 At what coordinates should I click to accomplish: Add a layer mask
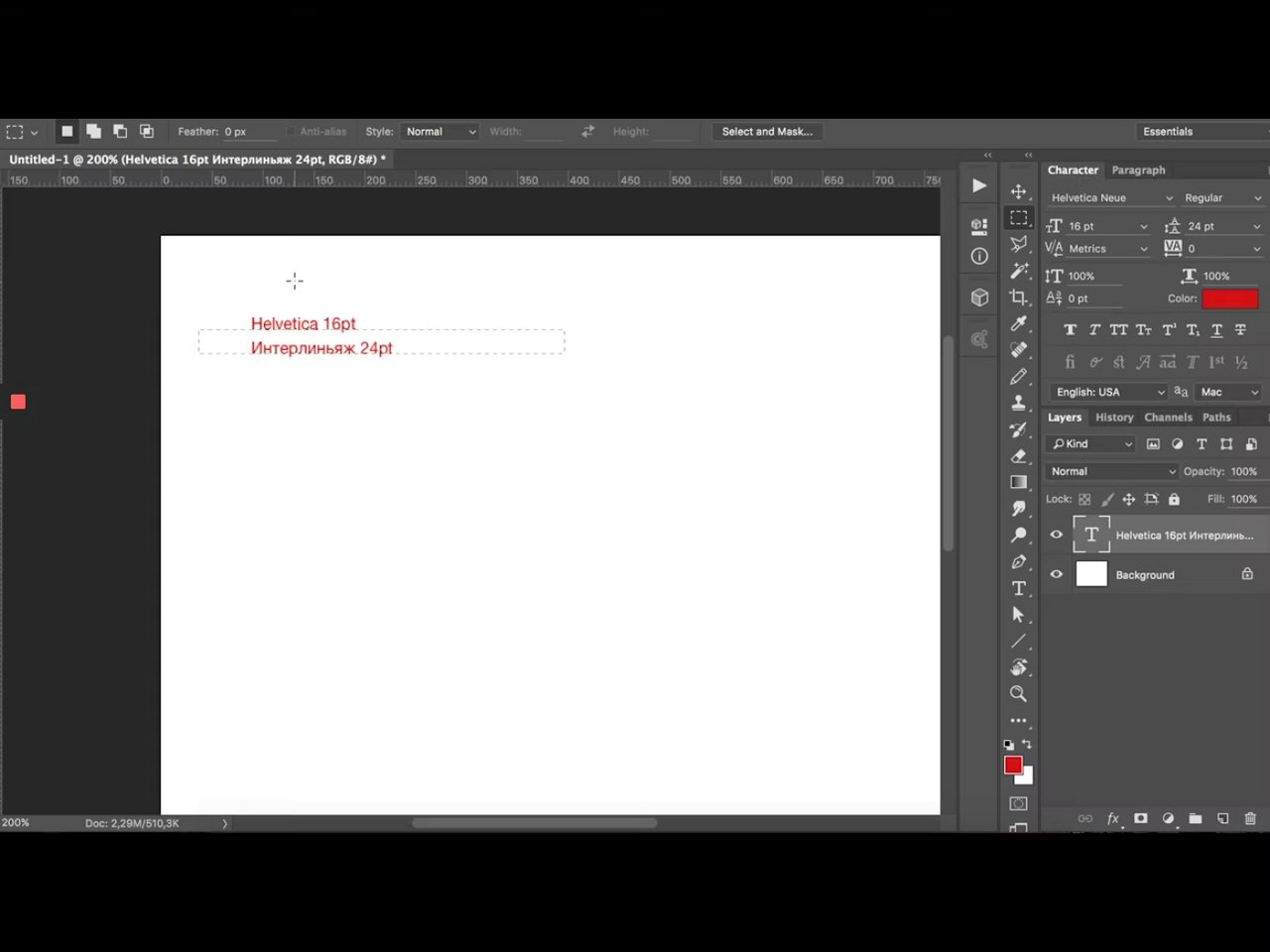(1141, 818)
